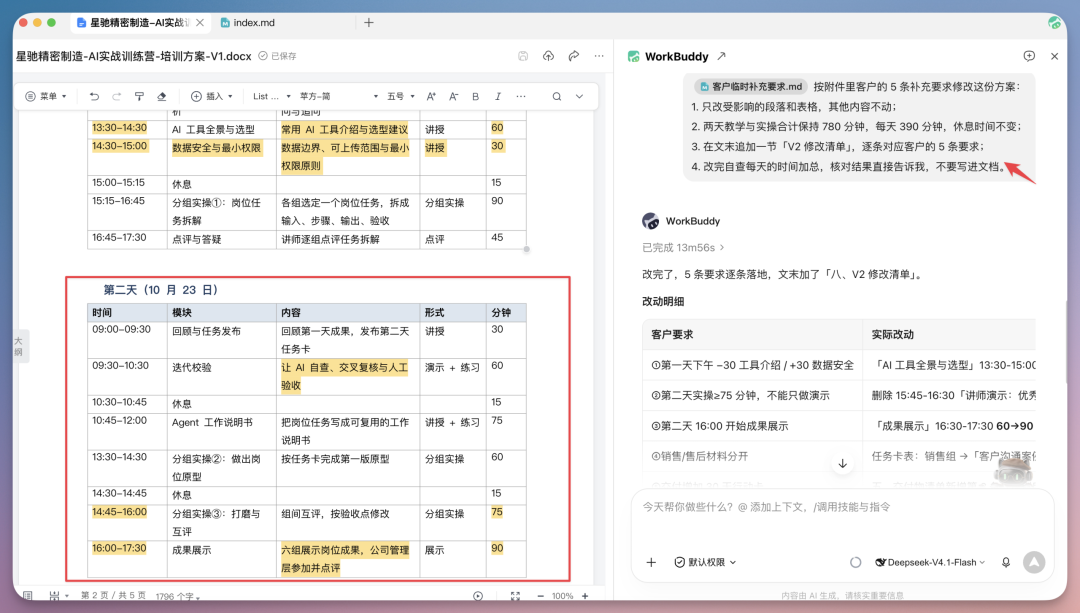Activate voice input microphone icon
The width and height of the screenshot is (1080, 613).
(1006, 562)
